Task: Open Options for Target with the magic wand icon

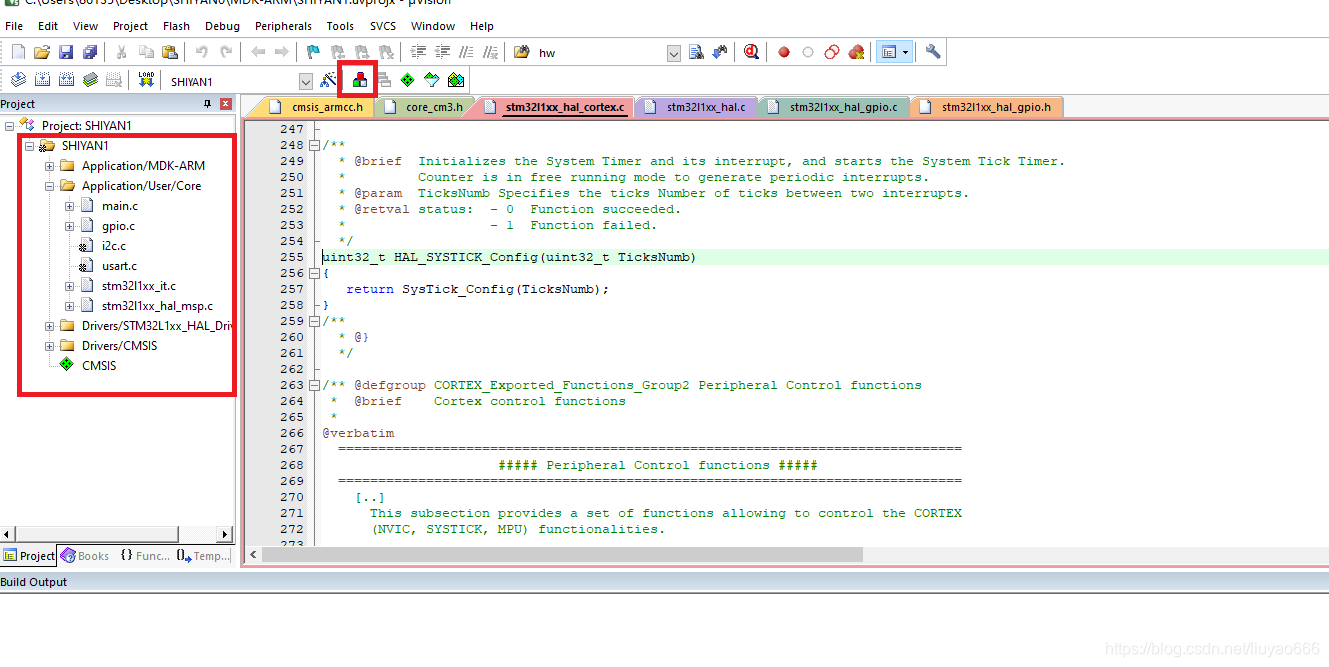Action: click(330, 80)
